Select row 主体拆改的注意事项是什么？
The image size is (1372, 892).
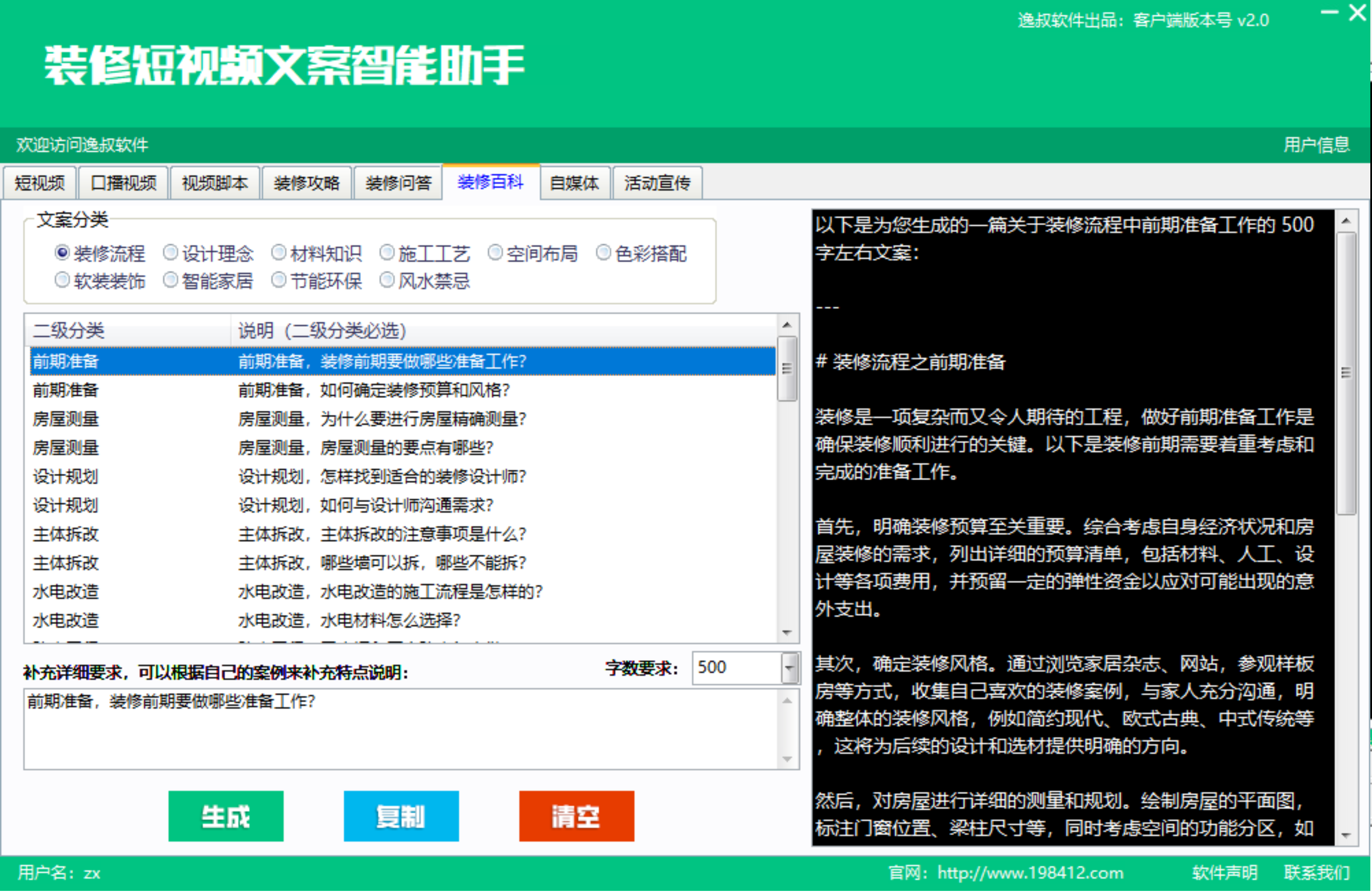(402, 535)
